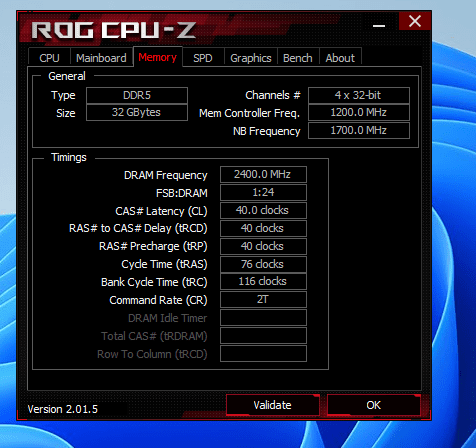
Task: Click the CAS# Latency (CL) label
Action: (x=161, y=211)
